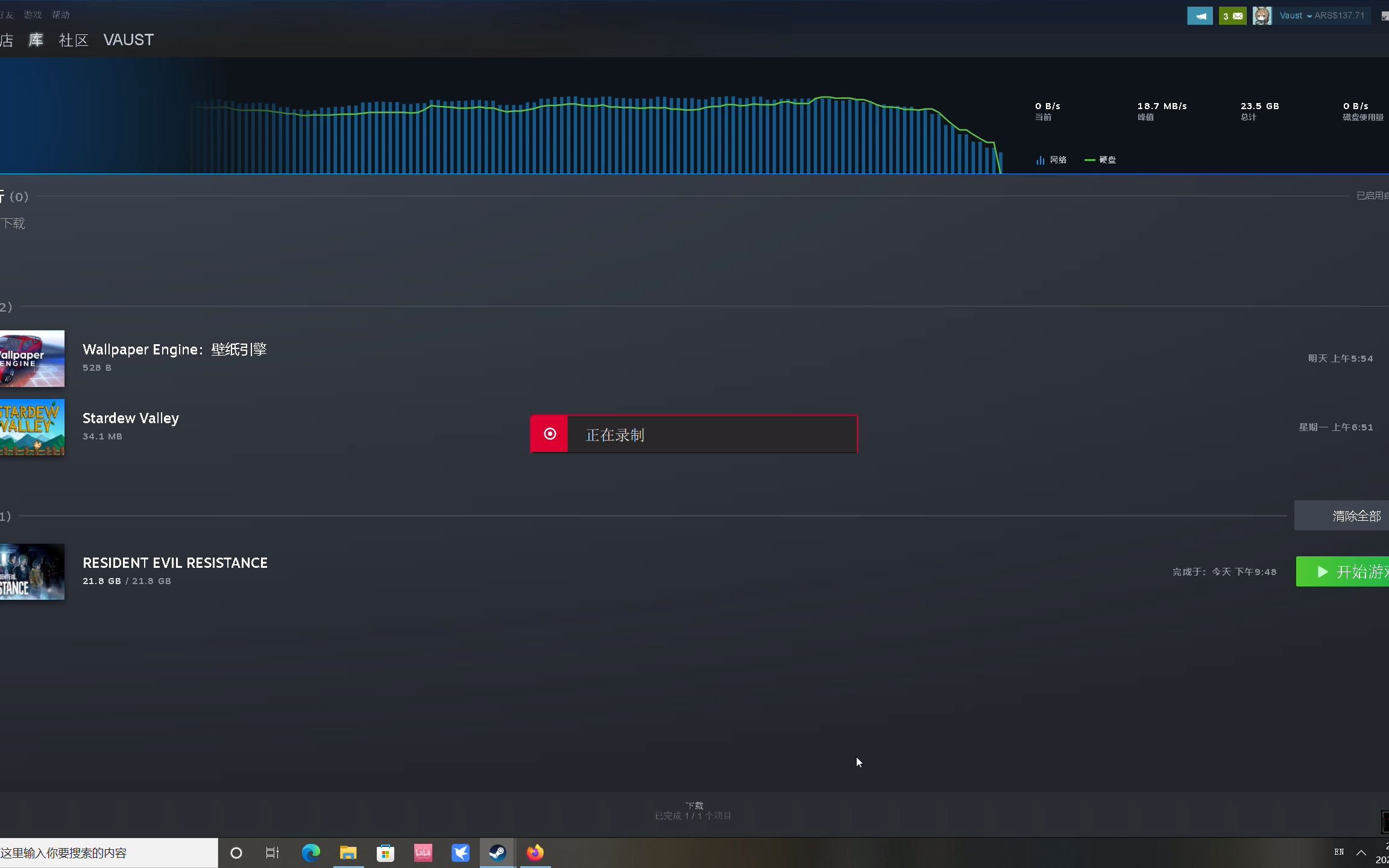Open Wallpaper Engine game thumbnail
Screen dimensions: 1389x868
click(32, 358)
